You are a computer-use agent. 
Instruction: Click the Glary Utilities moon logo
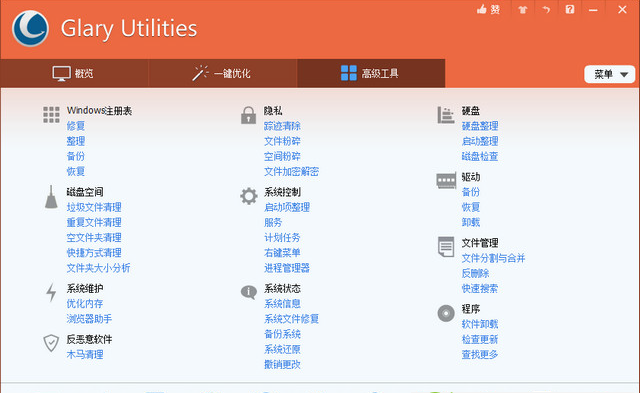pyautogui.click(x=30, y=28)
